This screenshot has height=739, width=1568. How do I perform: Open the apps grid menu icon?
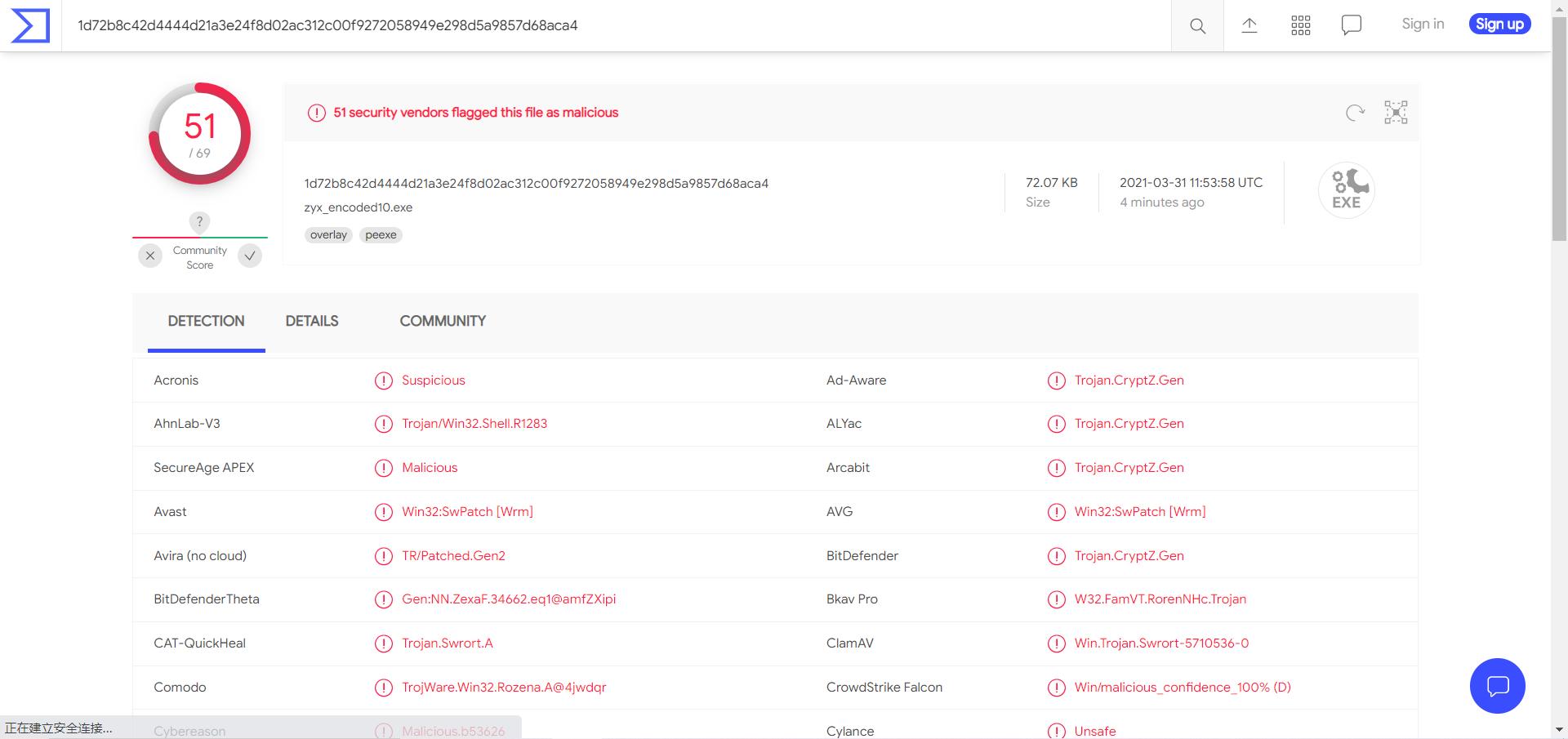(1300, 25)
